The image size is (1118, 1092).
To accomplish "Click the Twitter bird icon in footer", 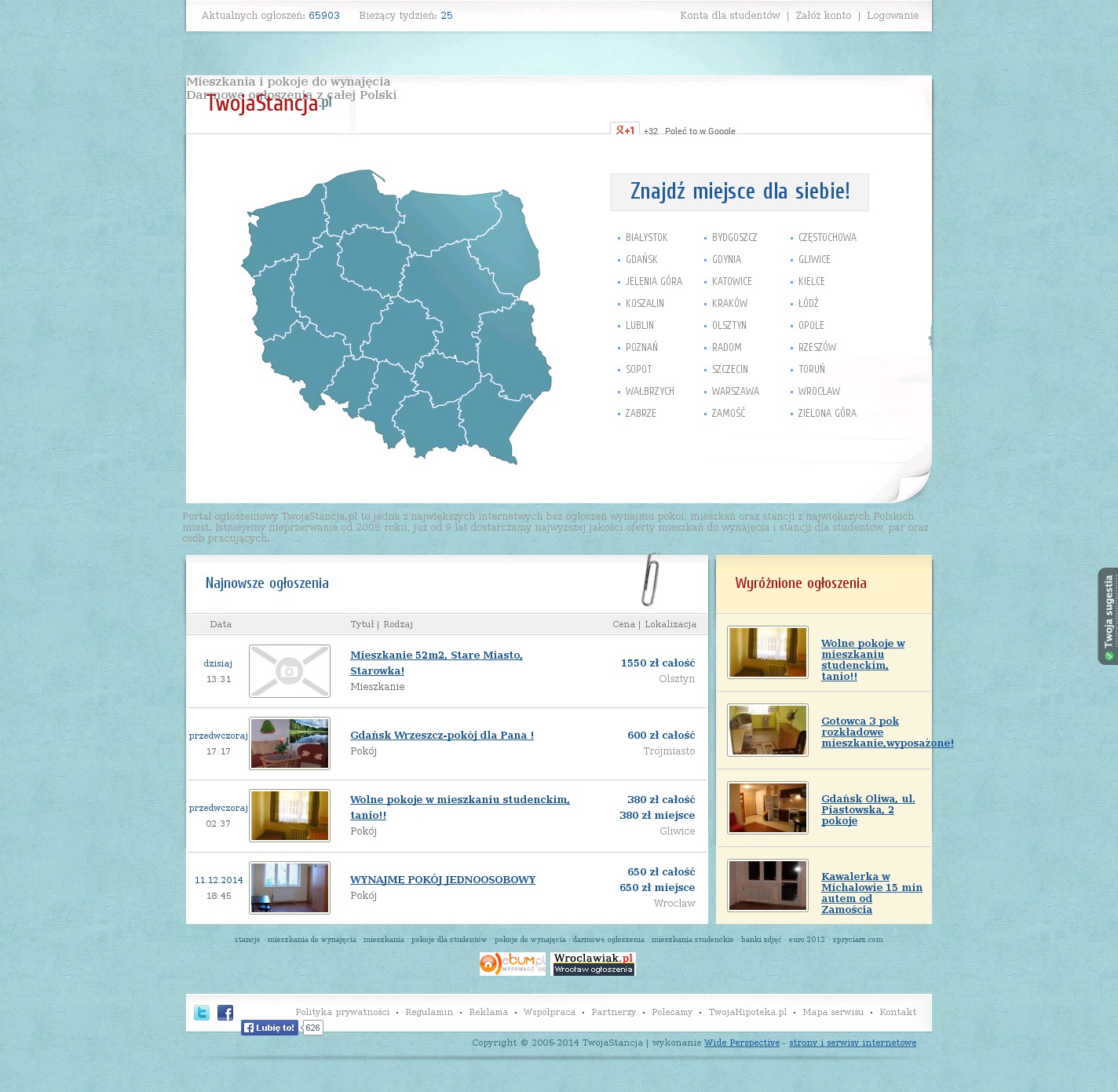I will pos(202,1013).
